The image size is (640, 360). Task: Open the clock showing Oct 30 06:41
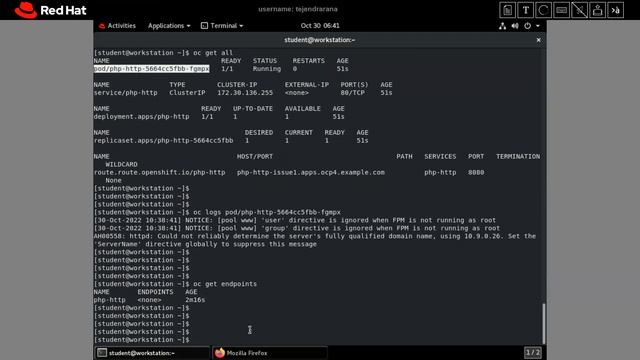click(320, 26)
